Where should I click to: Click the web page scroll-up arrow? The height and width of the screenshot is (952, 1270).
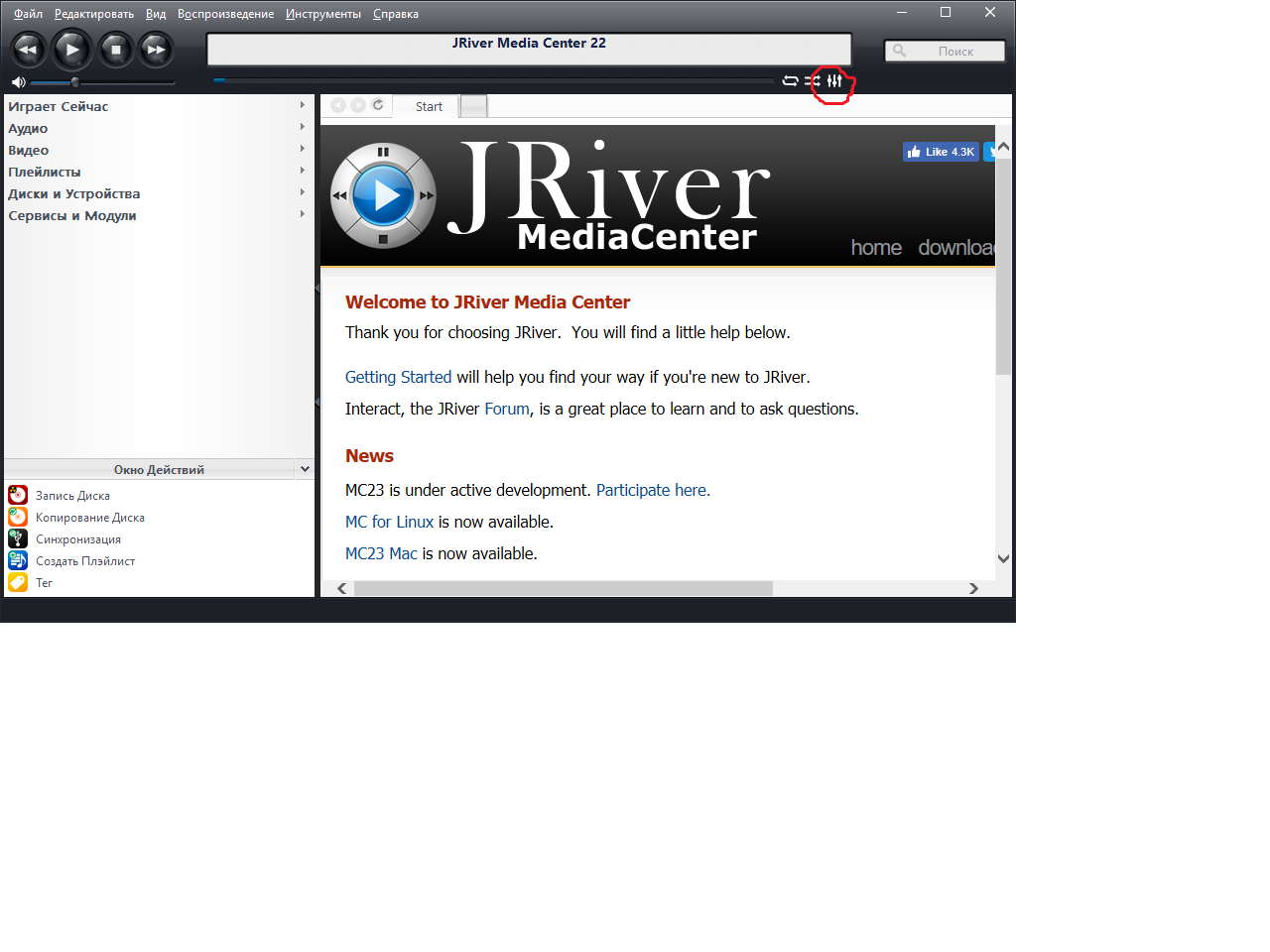(x=1003, y=147)
